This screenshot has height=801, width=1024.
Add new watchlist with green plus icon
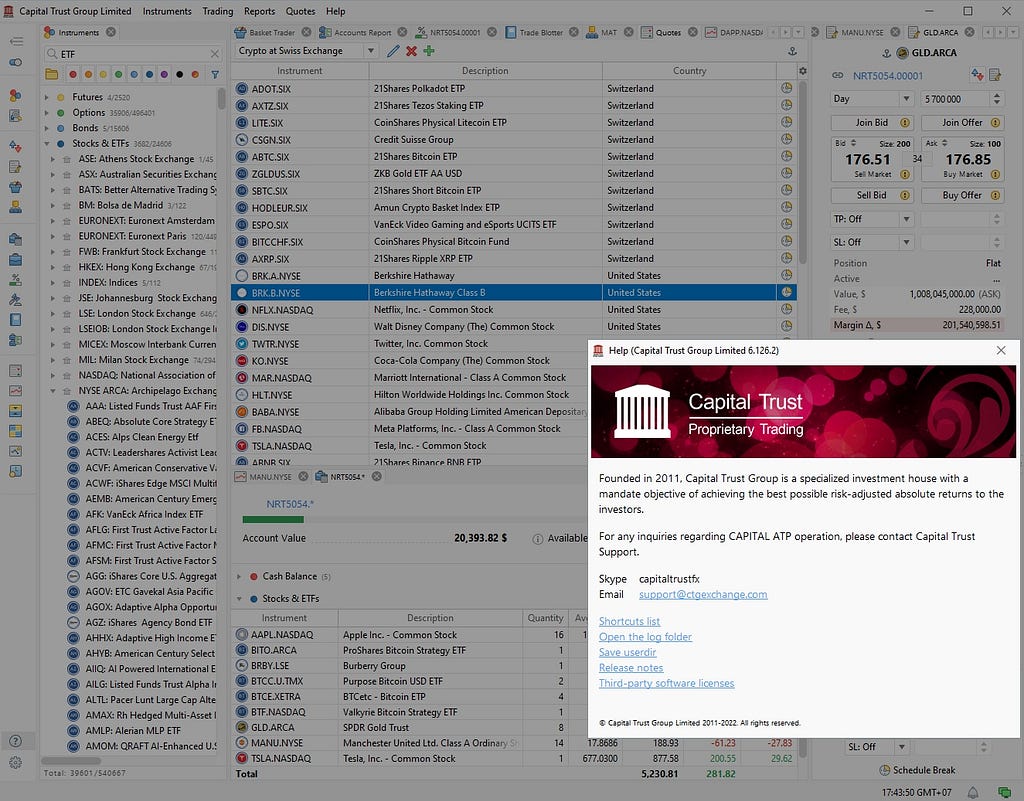429,51
